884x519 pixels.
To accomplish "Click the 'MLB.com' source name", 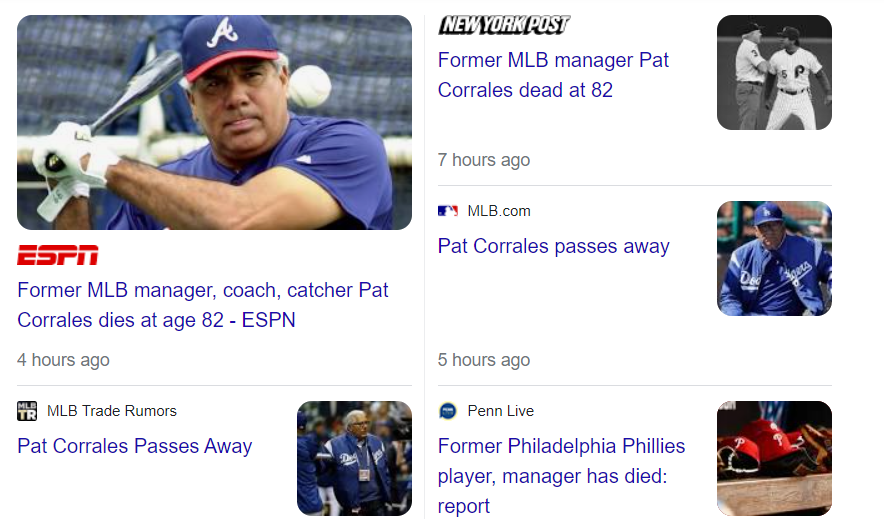I will 499,211.
